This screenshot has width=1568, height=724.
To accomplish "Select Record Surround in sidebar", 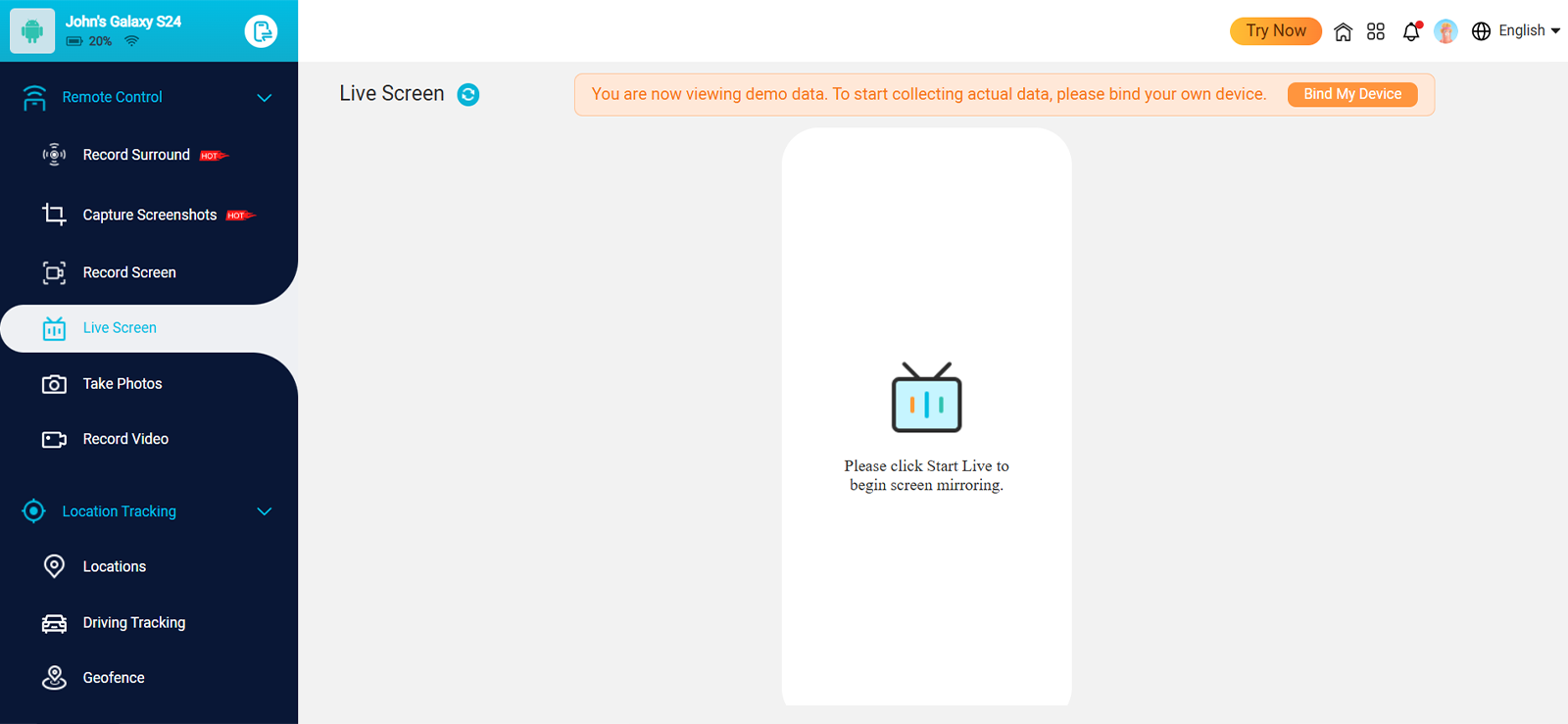I will click(136, 155).
